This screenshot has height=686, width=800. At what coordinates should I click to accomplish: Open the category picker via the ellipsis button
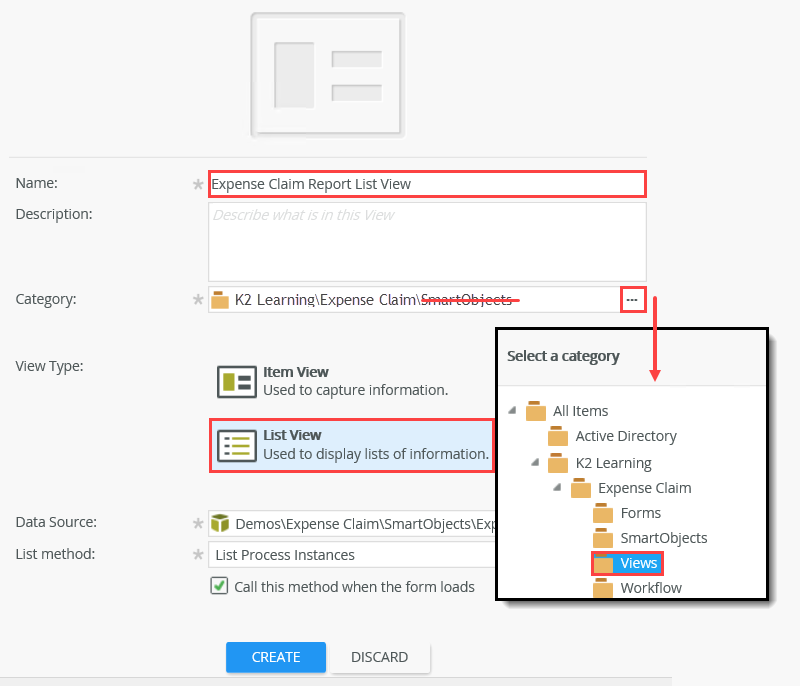[633, 298]
